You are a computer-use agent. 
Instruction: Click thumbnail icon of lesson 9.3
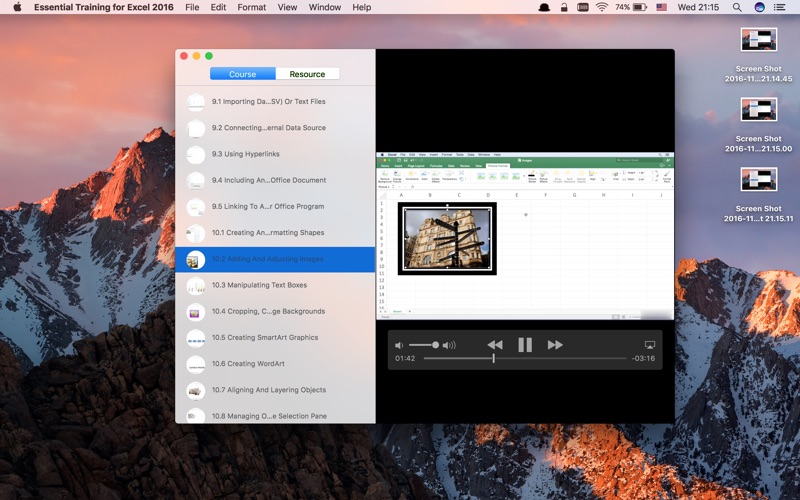click(195, 155)
